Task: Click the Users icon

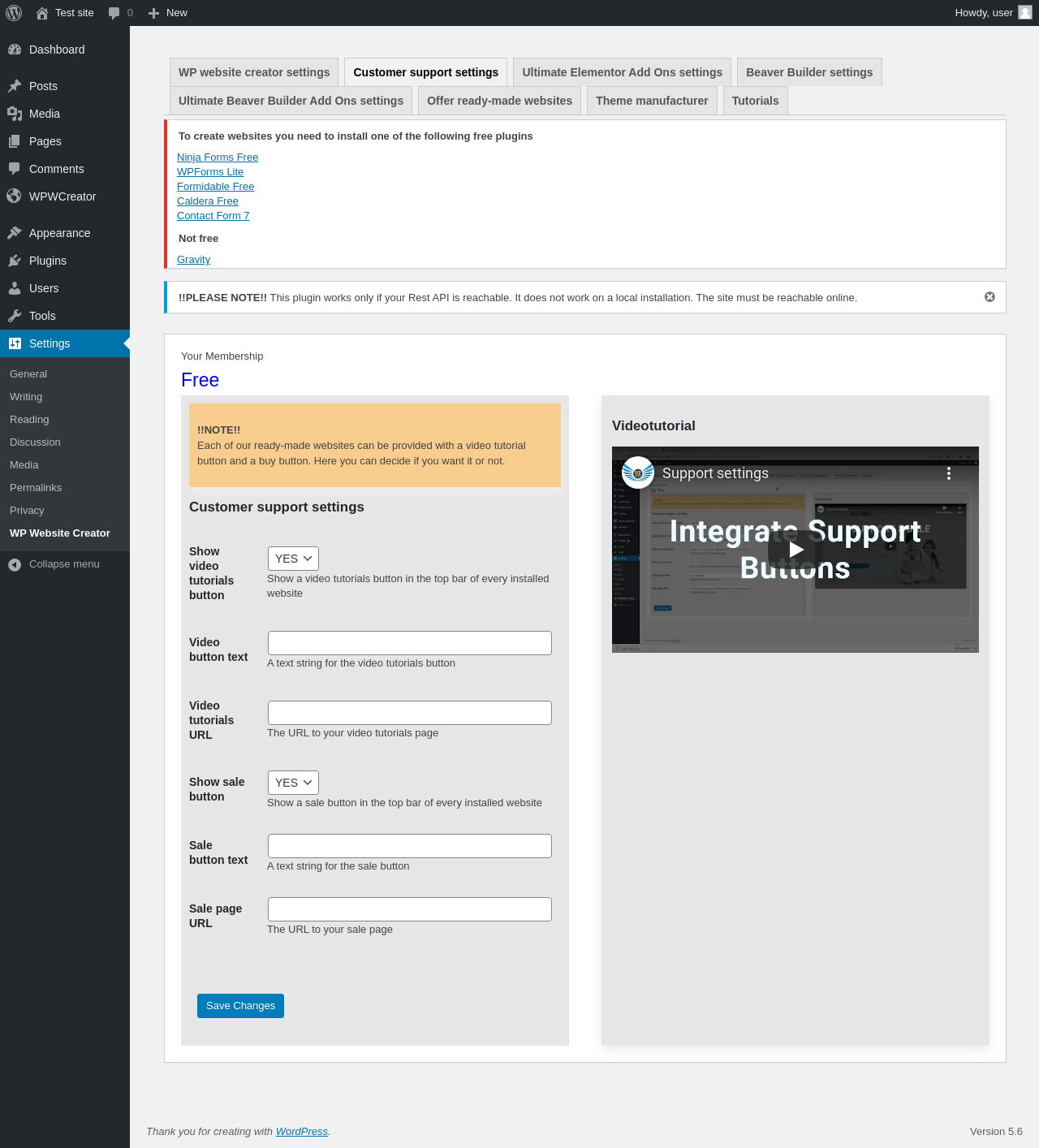Action: click(x=15, y=288)
